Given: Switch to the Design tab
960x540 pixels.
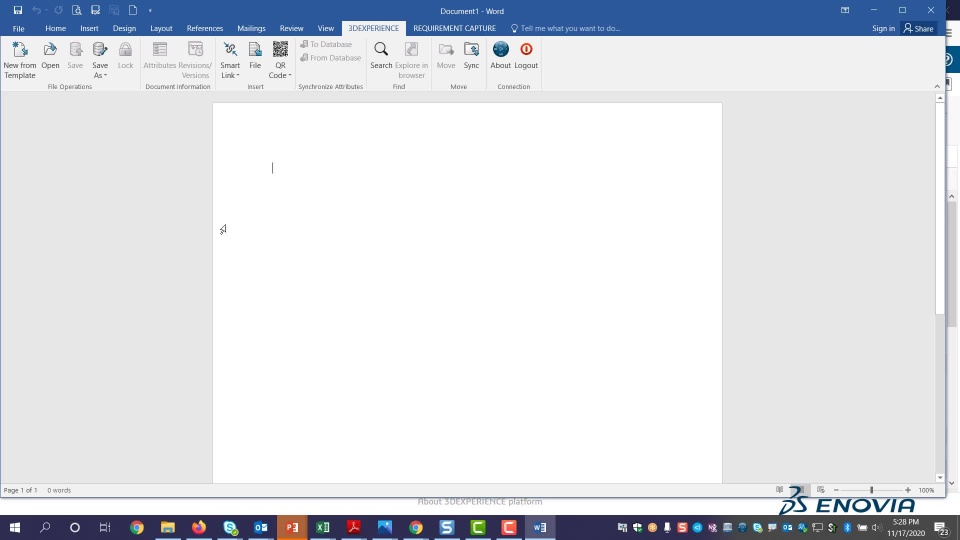Looking at the screenshot, I should (124, 28).
